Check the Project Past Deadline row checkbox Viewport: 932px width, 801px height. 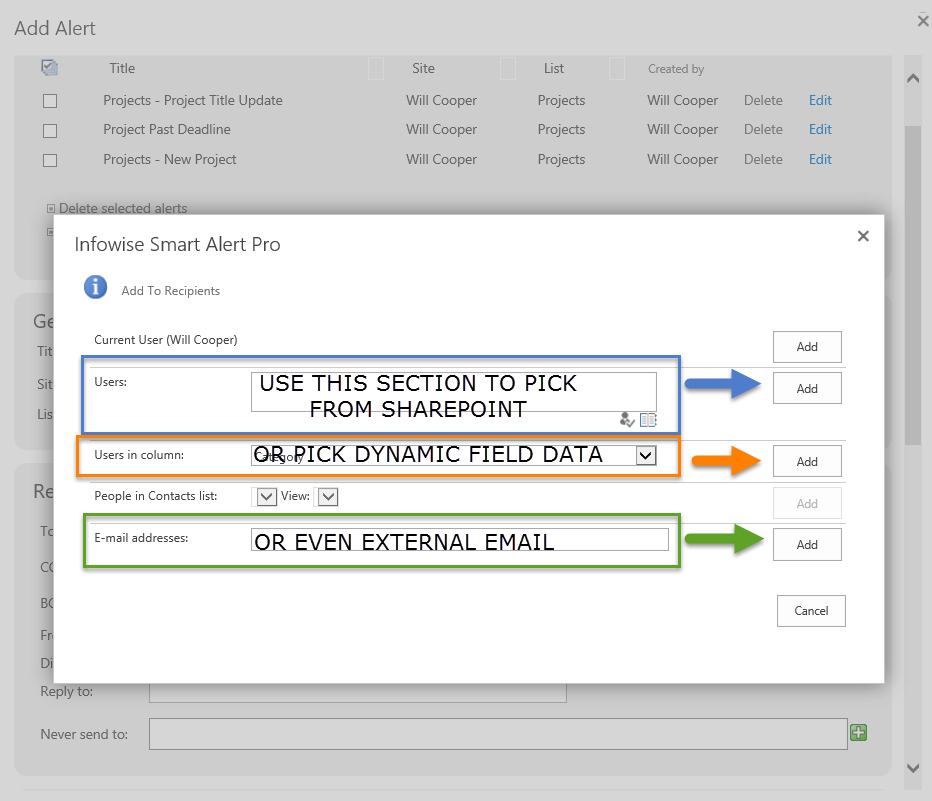(x=50, y=131)
